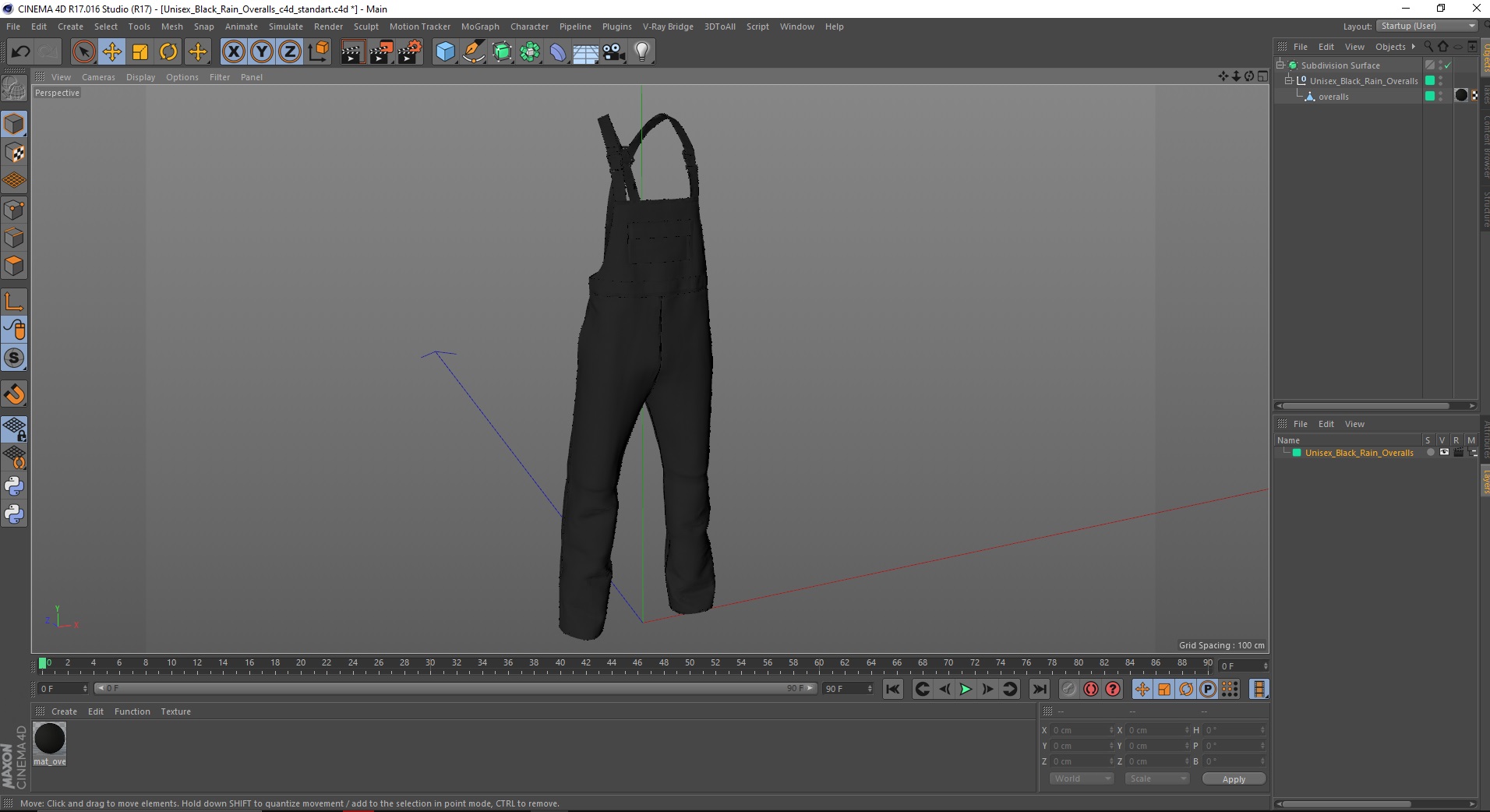Open material manager Create menu
The height and width of the screenshot is (812, 1490).
click(x=64, y=711)
